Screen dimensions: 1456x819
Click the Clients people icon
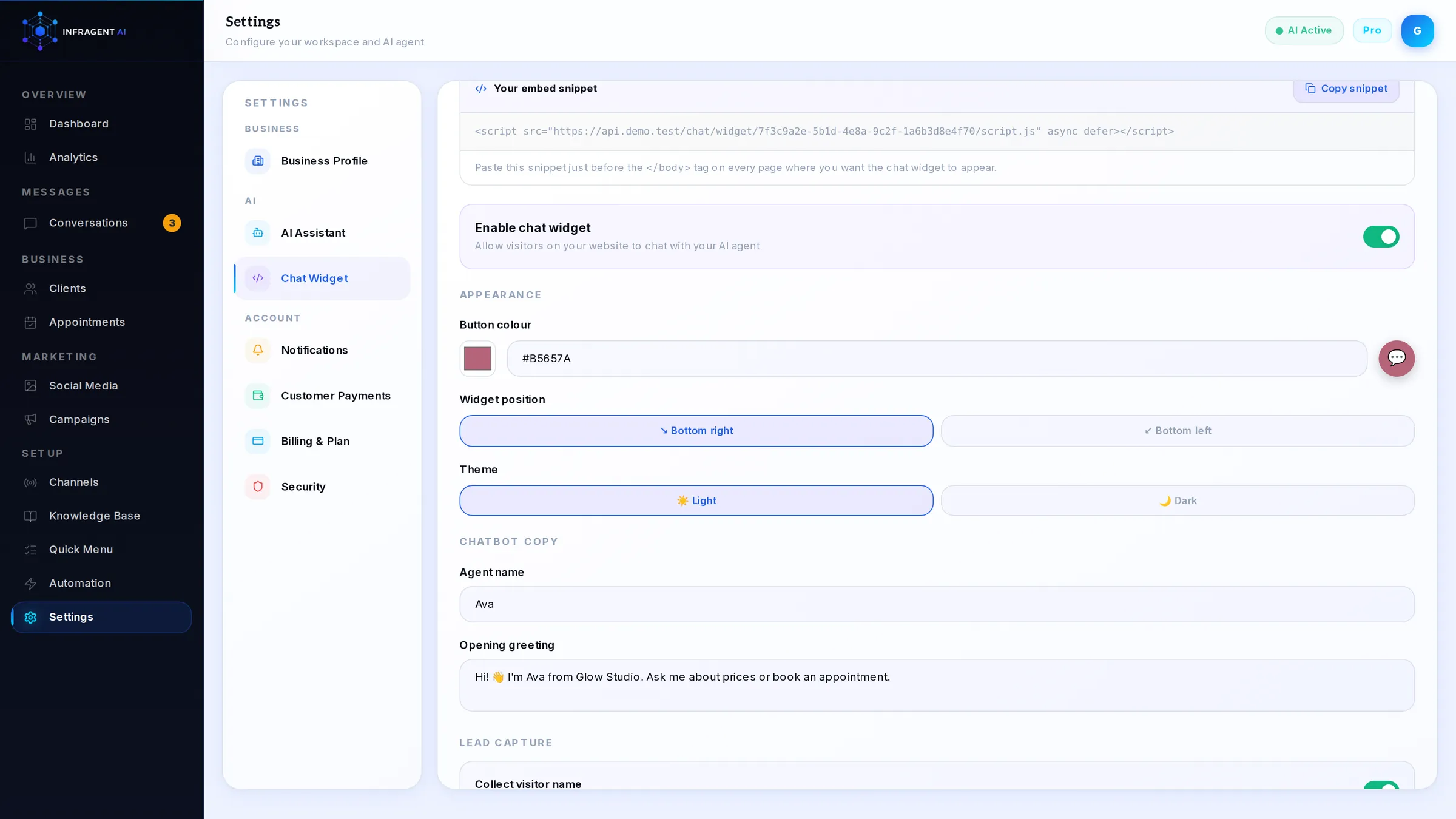pos(30,289)
